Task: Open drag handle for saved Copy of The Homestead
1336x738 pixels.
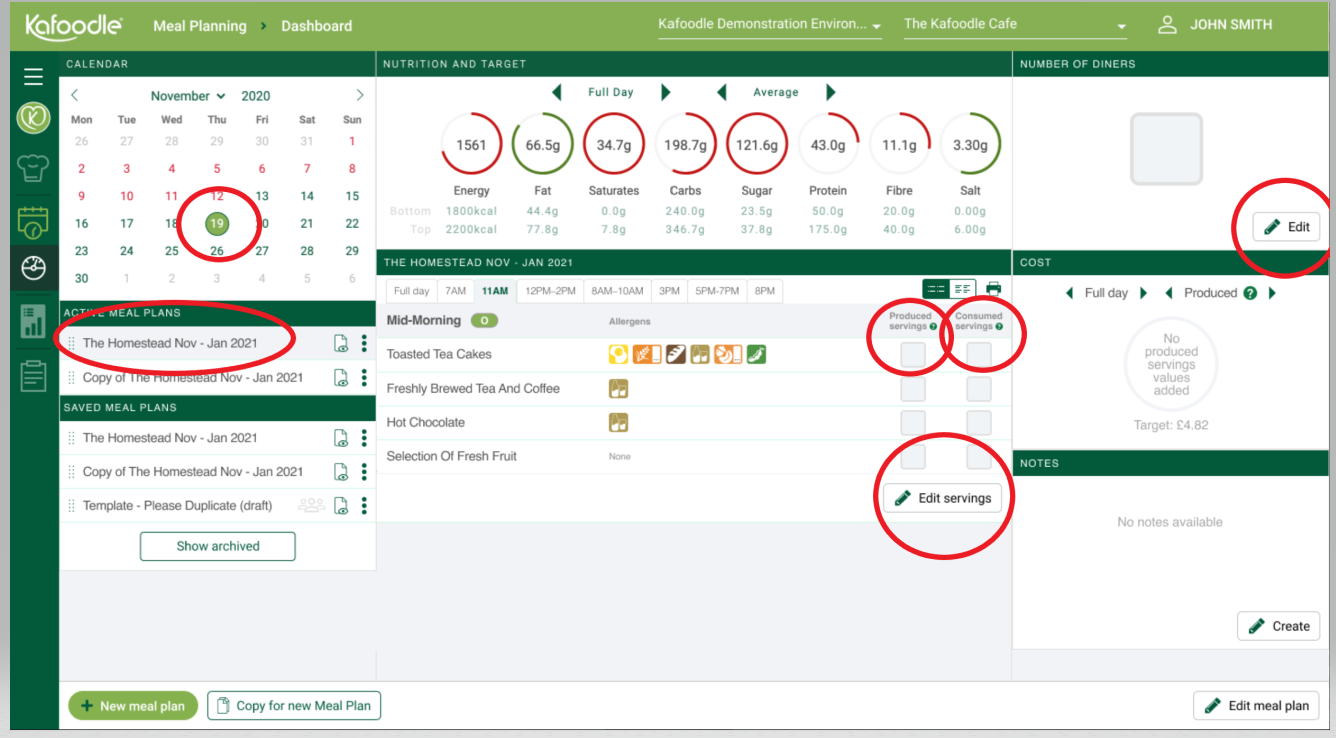Action: (x=71, y=472)
